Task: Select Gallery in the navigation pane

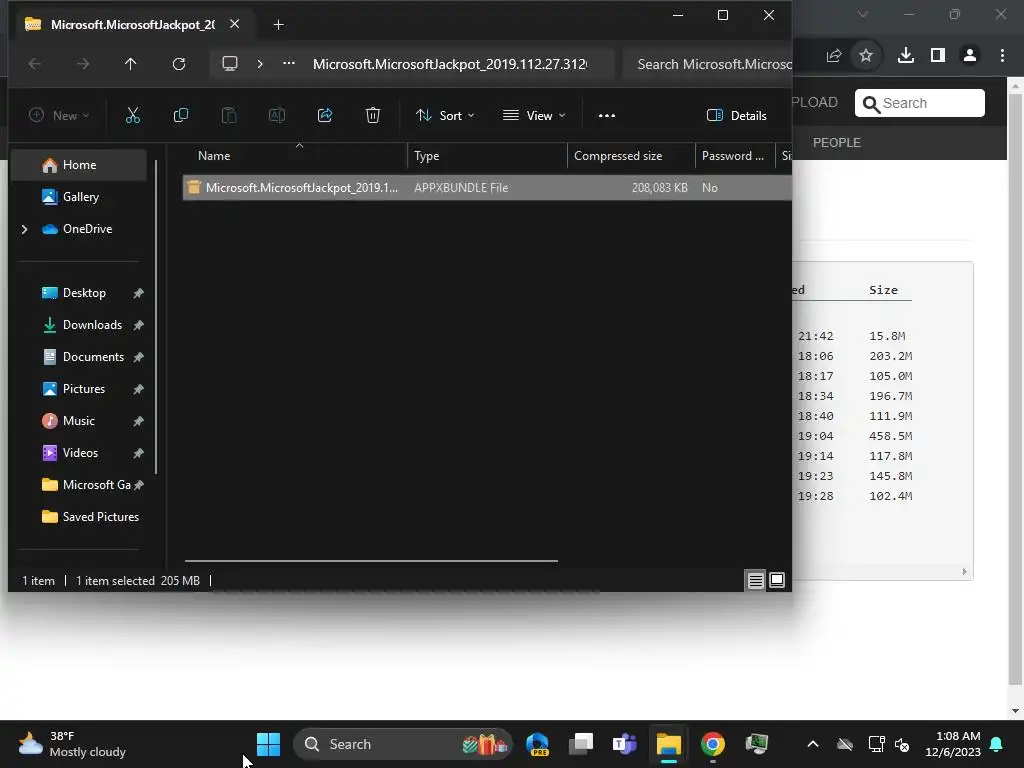Action: (79, 197)
